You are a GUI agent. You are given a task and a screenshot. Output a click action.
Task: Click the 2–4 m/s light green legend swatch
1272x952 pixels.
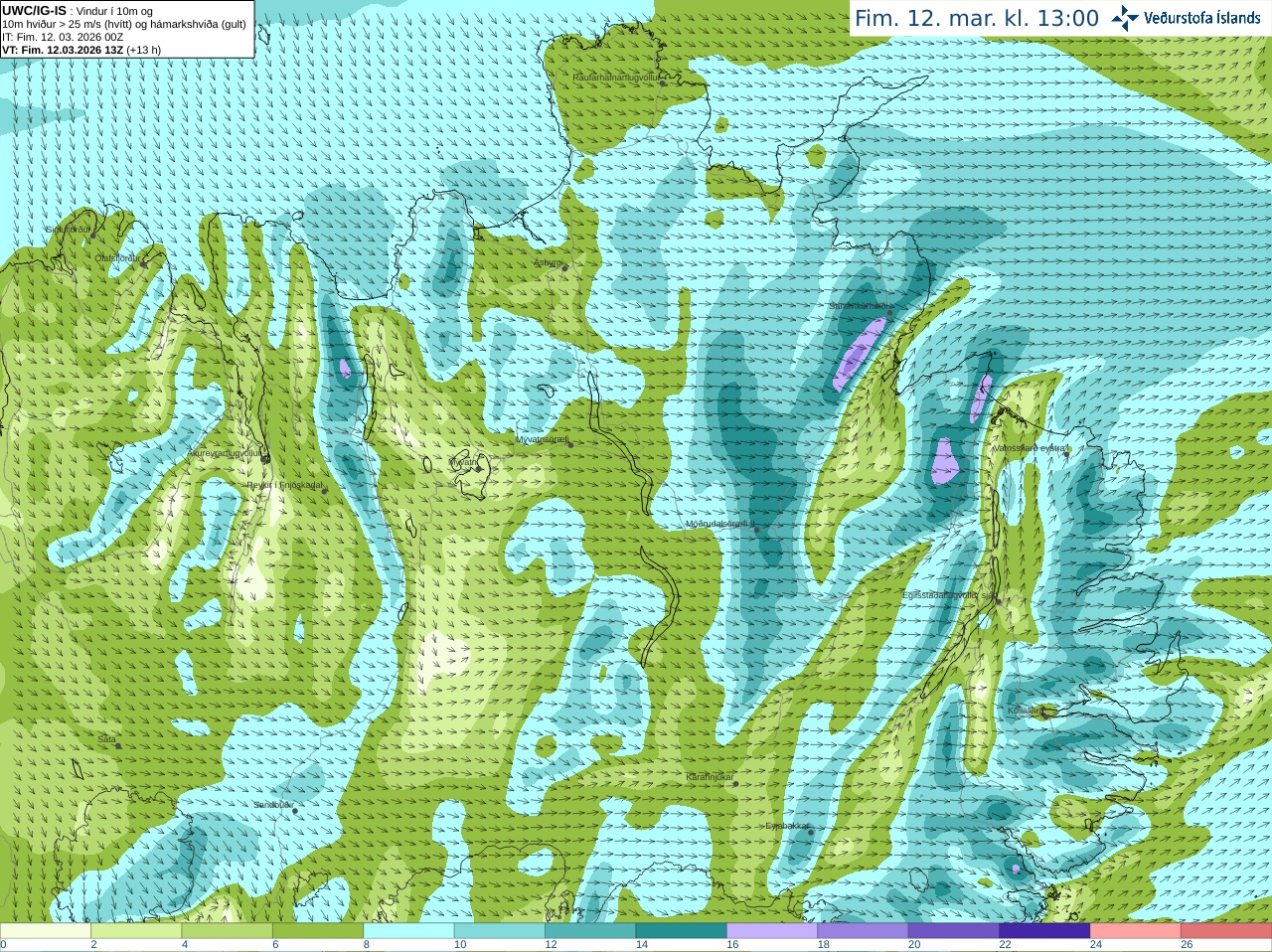[x=136, y=931]
